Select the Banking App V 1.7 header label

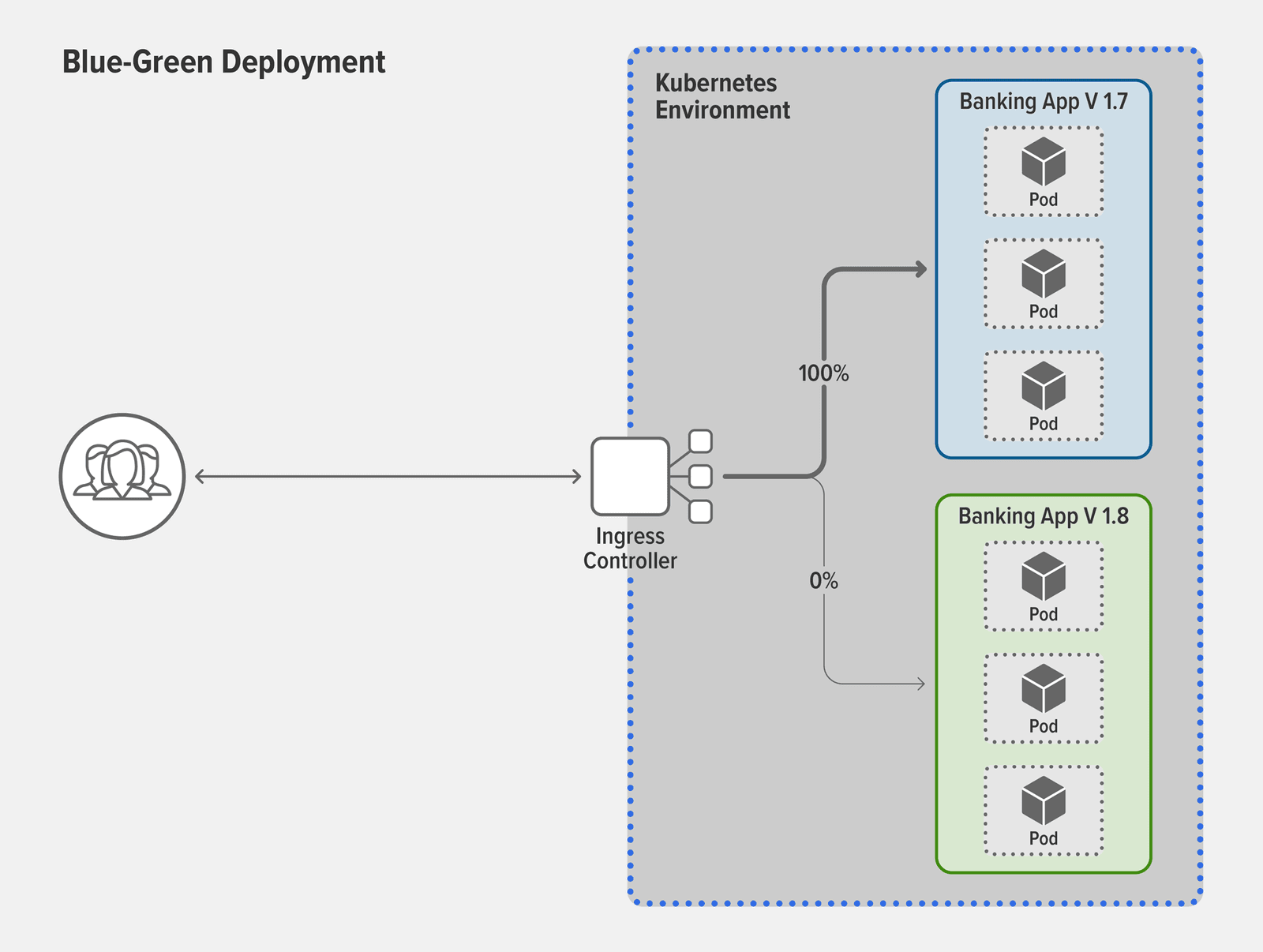[x=1044, y=101]
